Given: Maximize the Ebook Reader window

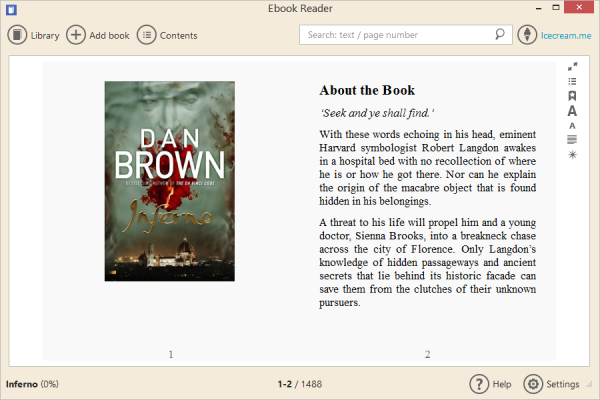Looking at the screenshot, I should coord(556,7).
